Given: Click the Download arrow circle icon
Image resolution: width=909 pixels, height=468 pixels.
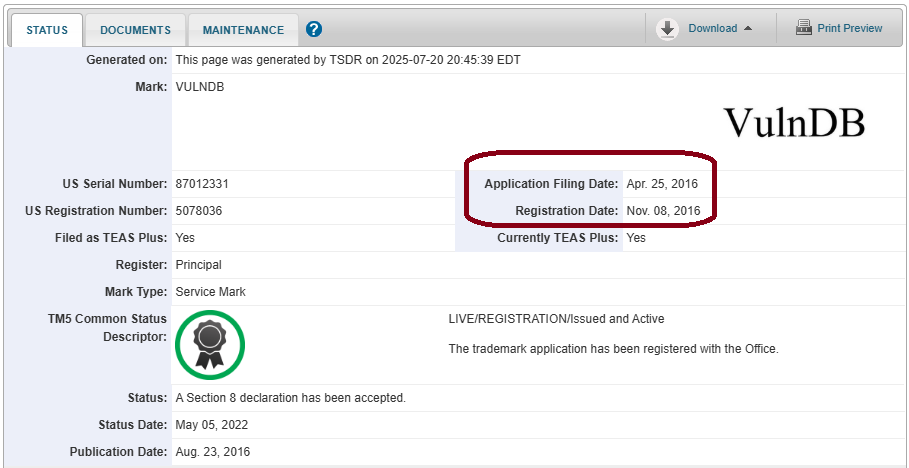Looking at the screenshot, I should coord(667,29).
